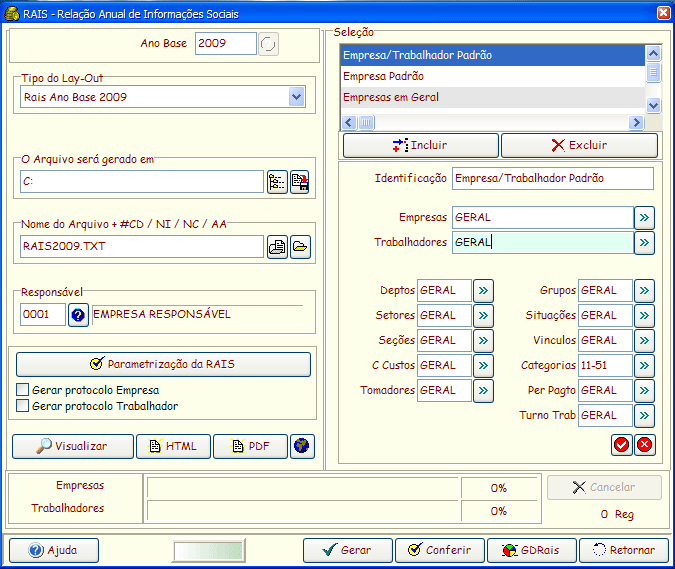Click the selection list scroll right arrow
Image resolution: width=675 pixels, height=569 pixels.
[636, 123]
